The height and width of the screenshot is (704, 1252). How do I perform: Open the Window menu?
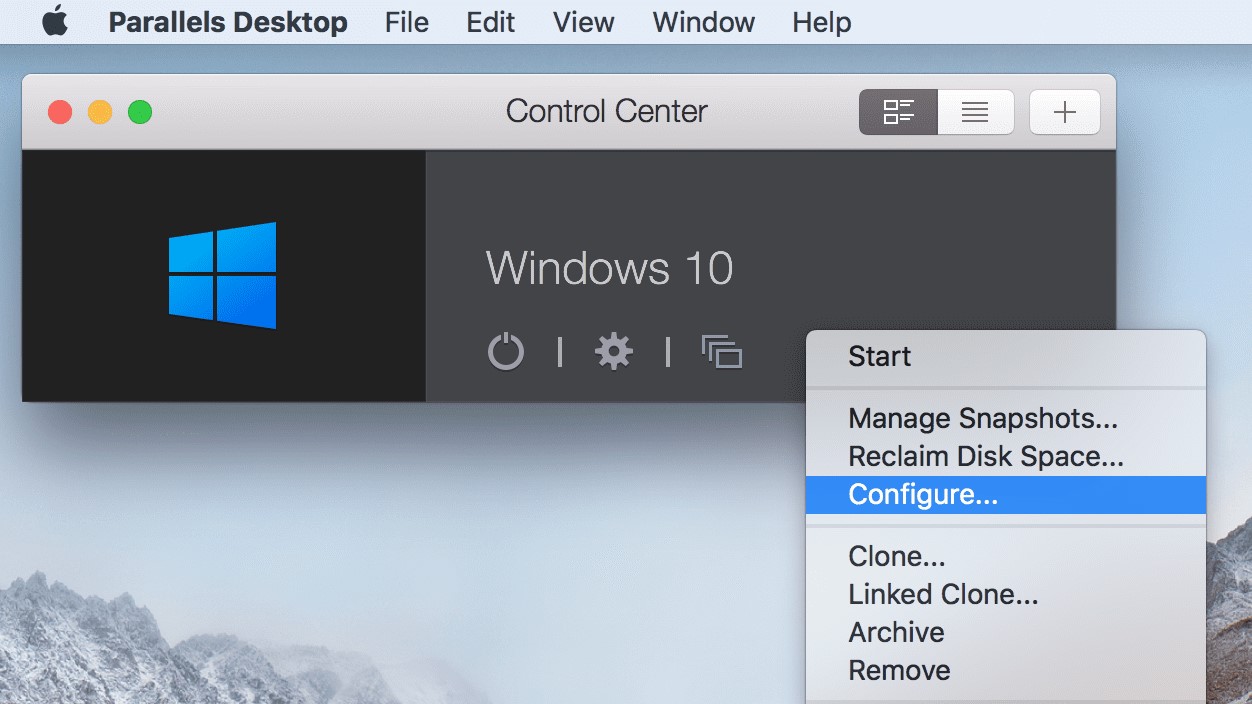704,22
